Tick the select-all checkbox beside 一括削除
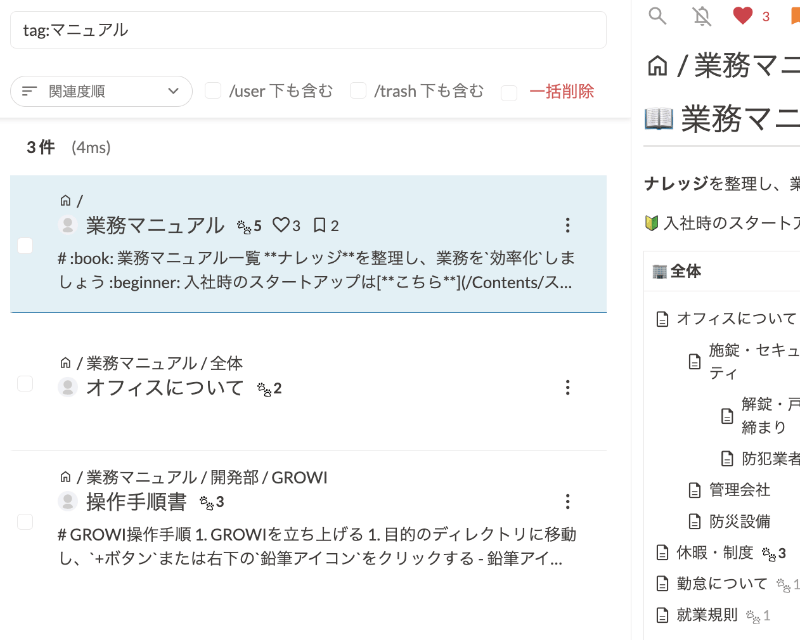The image size is (800, 640). pyautogui.click(x=509, y=92)
